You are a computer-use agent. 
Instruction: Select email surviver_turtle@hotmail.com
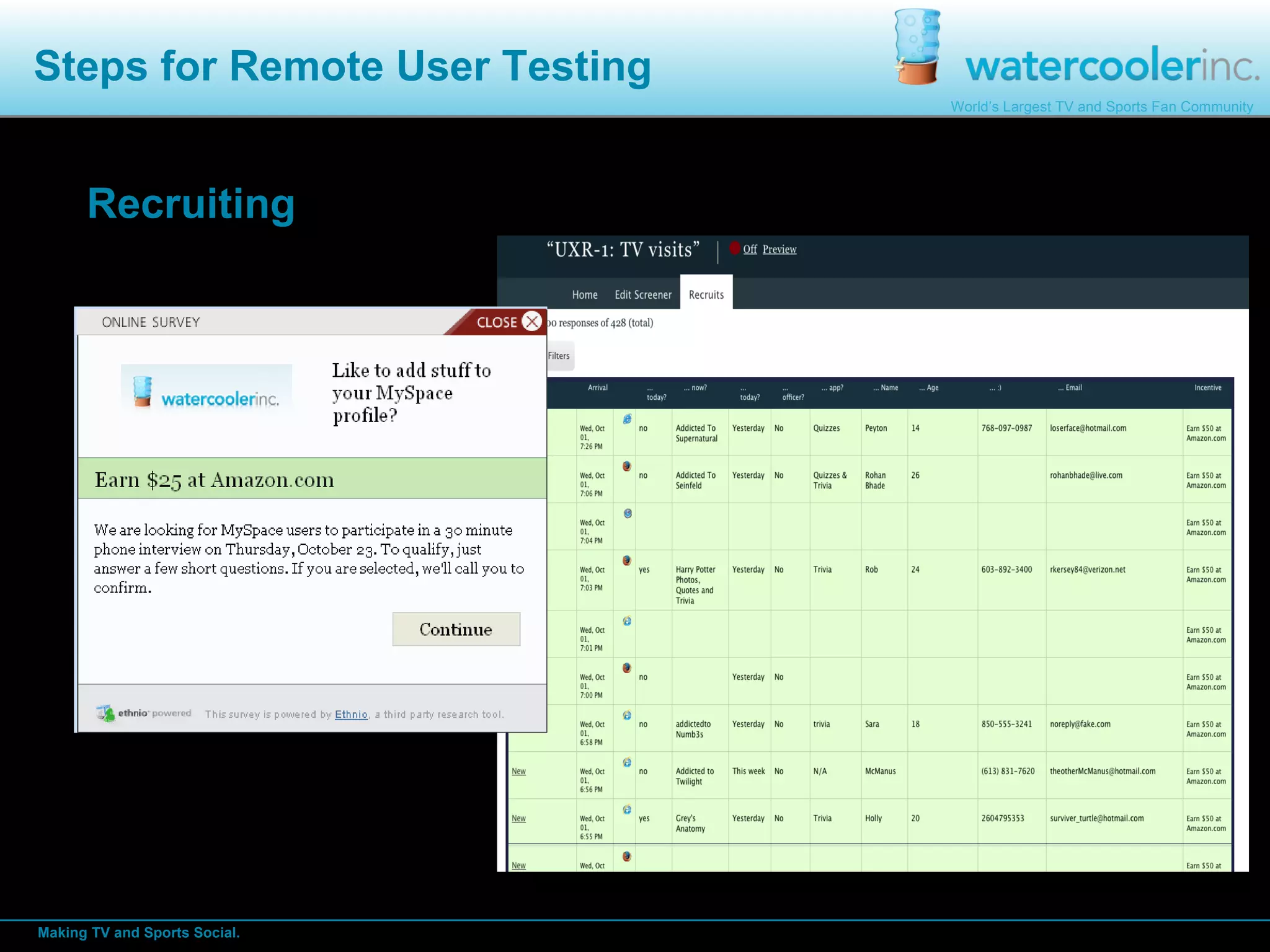pyautogui.click(x=1097, y=818)
